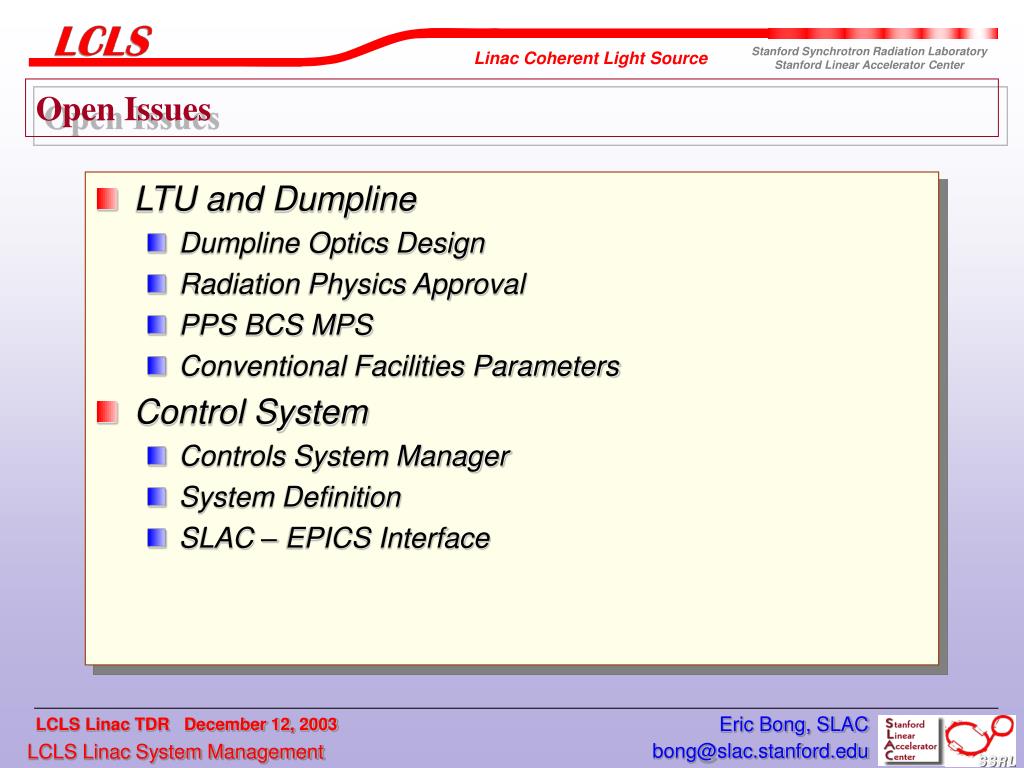Click blue bullet beside Conventional Facilities Parameters
This screenshot has width=1024, height=768.
click(157, 366)
